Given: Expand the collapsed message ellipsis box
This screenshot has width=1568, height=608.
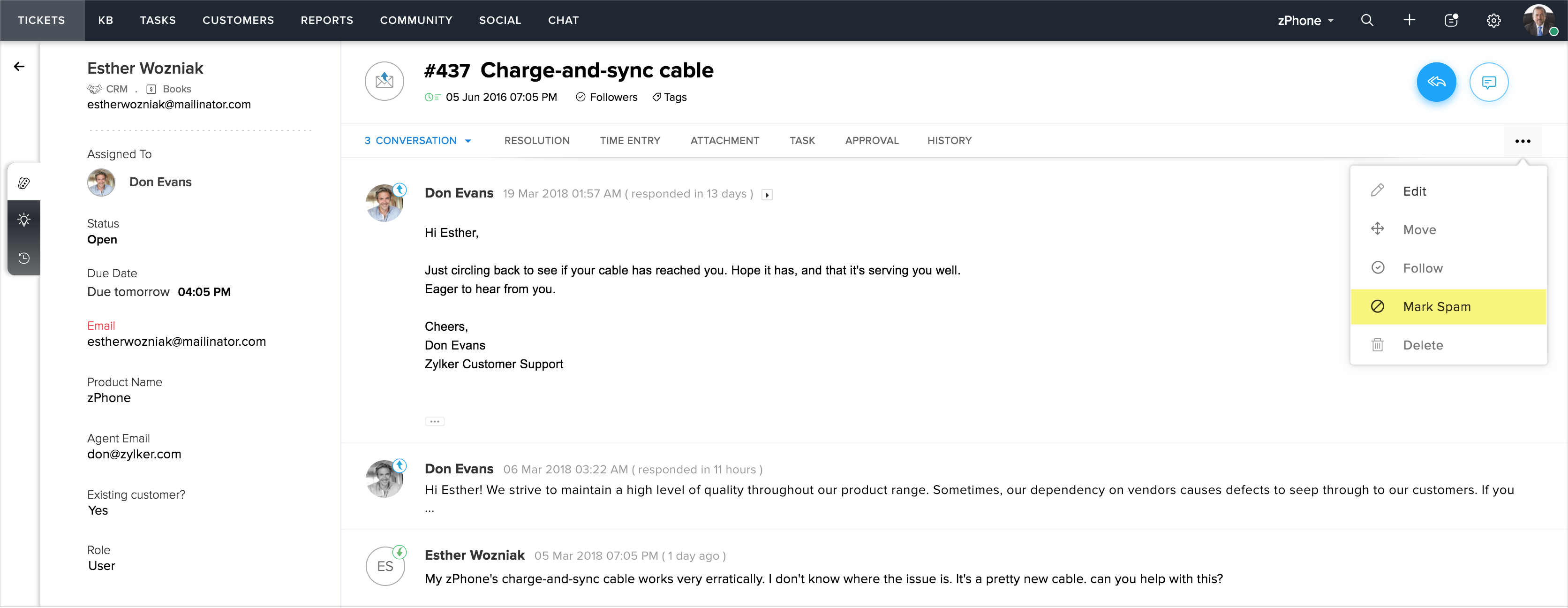Looking at the screenshot, I should (x=434, y=422).
